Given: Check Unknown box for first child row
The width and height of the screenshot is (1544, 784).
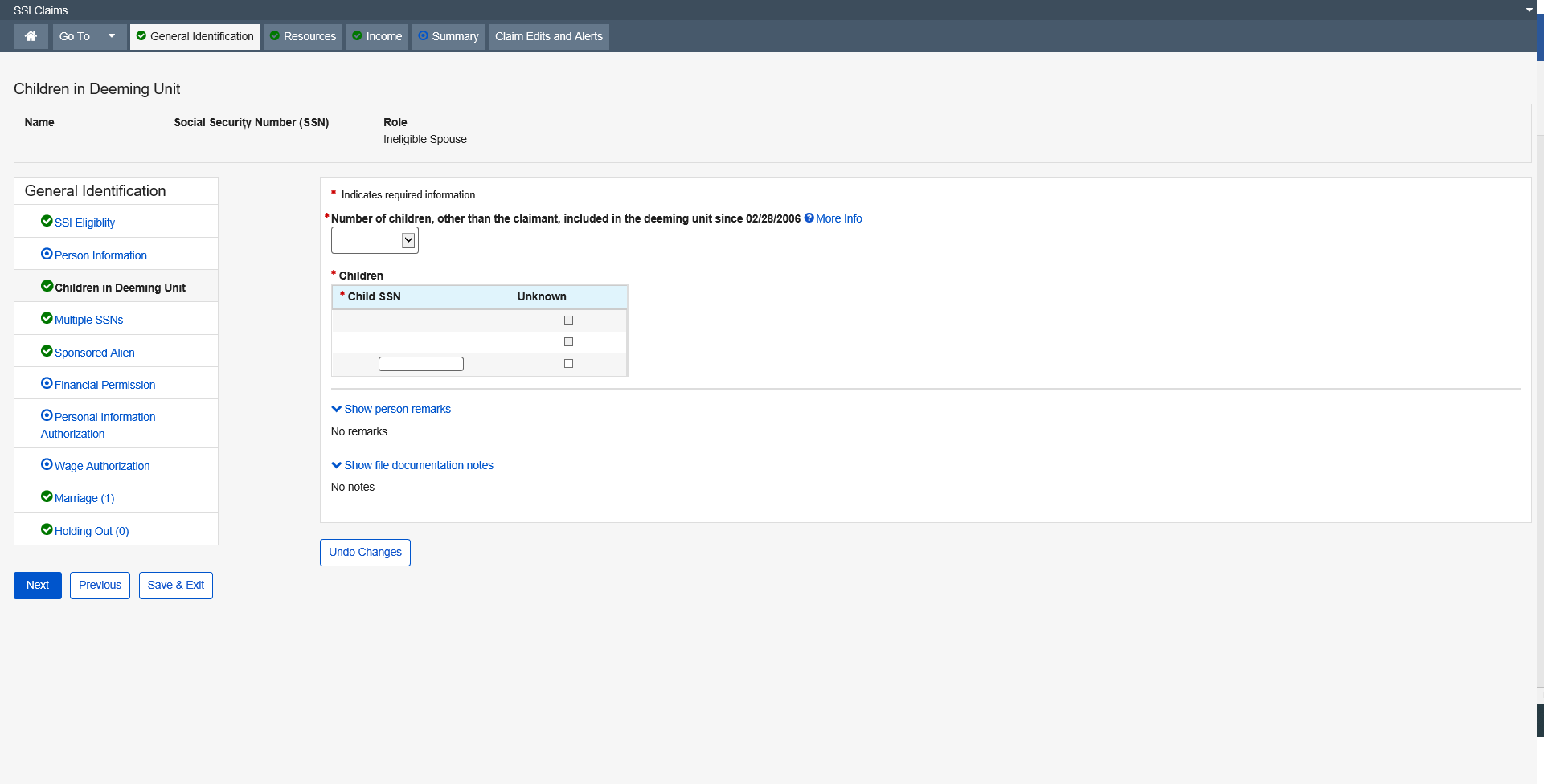Looking at the screenshot, I should tap(568, 321).
